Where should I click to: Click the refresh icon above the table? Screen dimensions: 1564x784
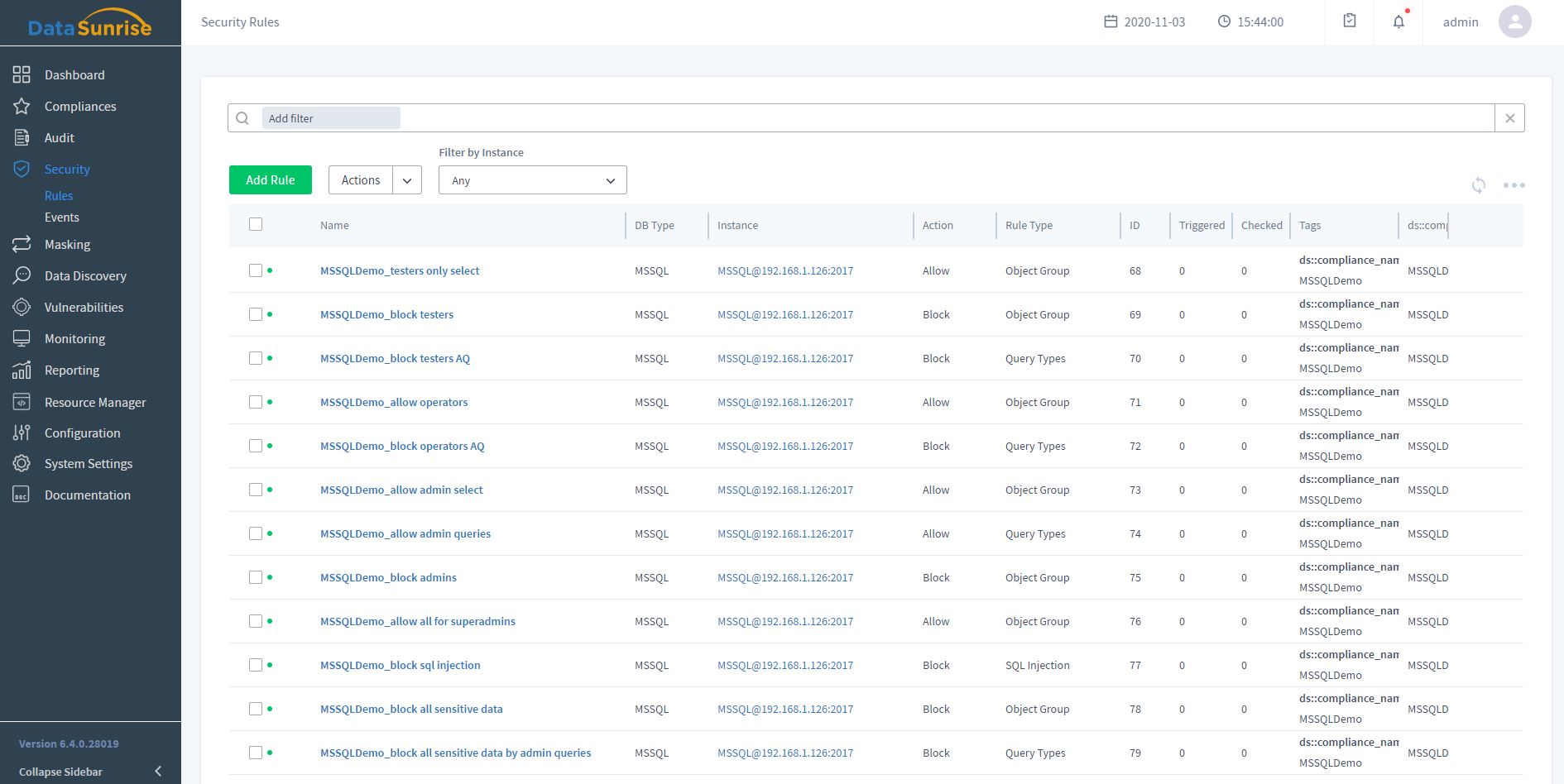1479,185
